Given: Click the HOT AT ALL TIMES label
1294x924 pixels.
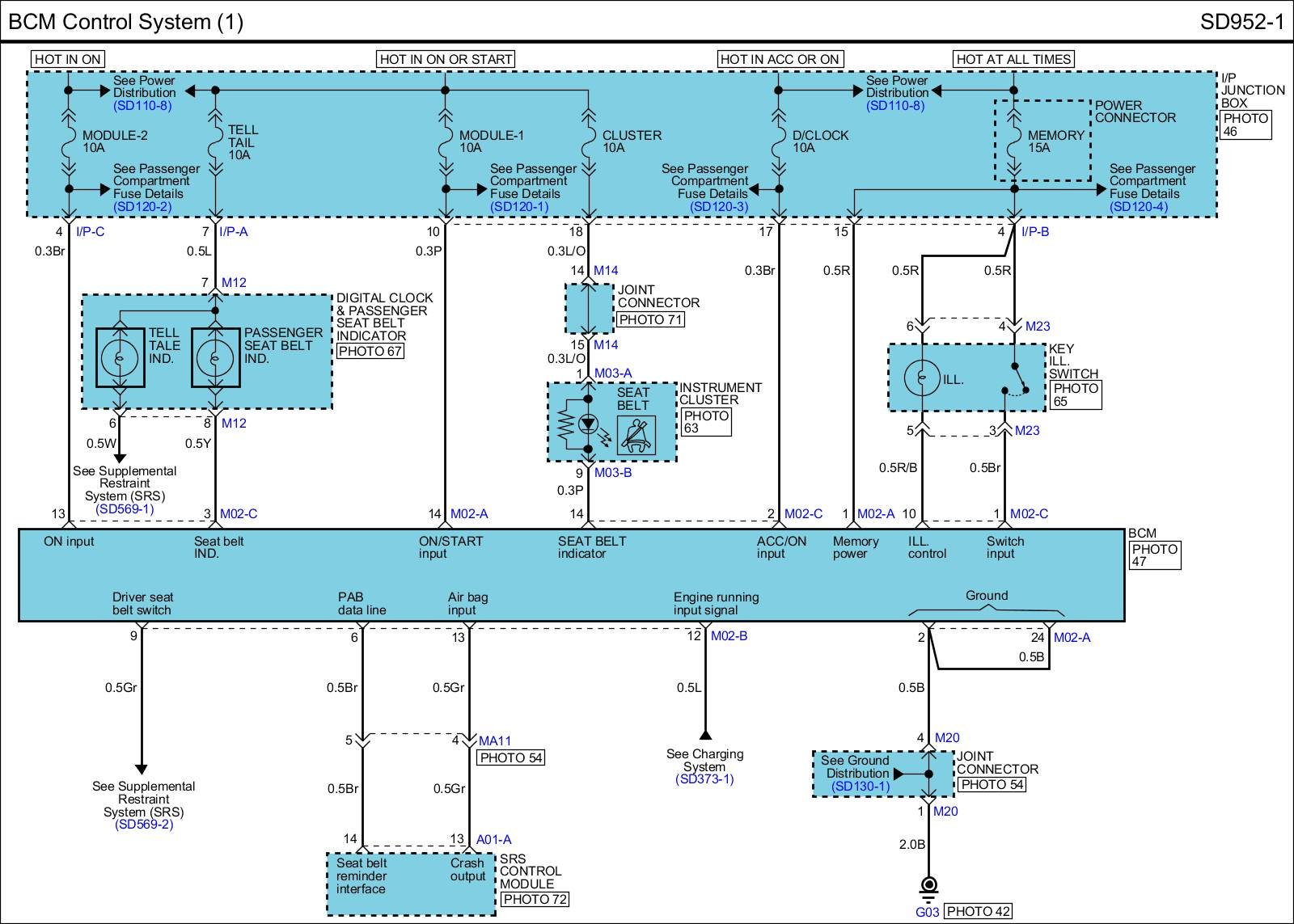Looking at the screenshot, I should click(x=1013, y=59).
